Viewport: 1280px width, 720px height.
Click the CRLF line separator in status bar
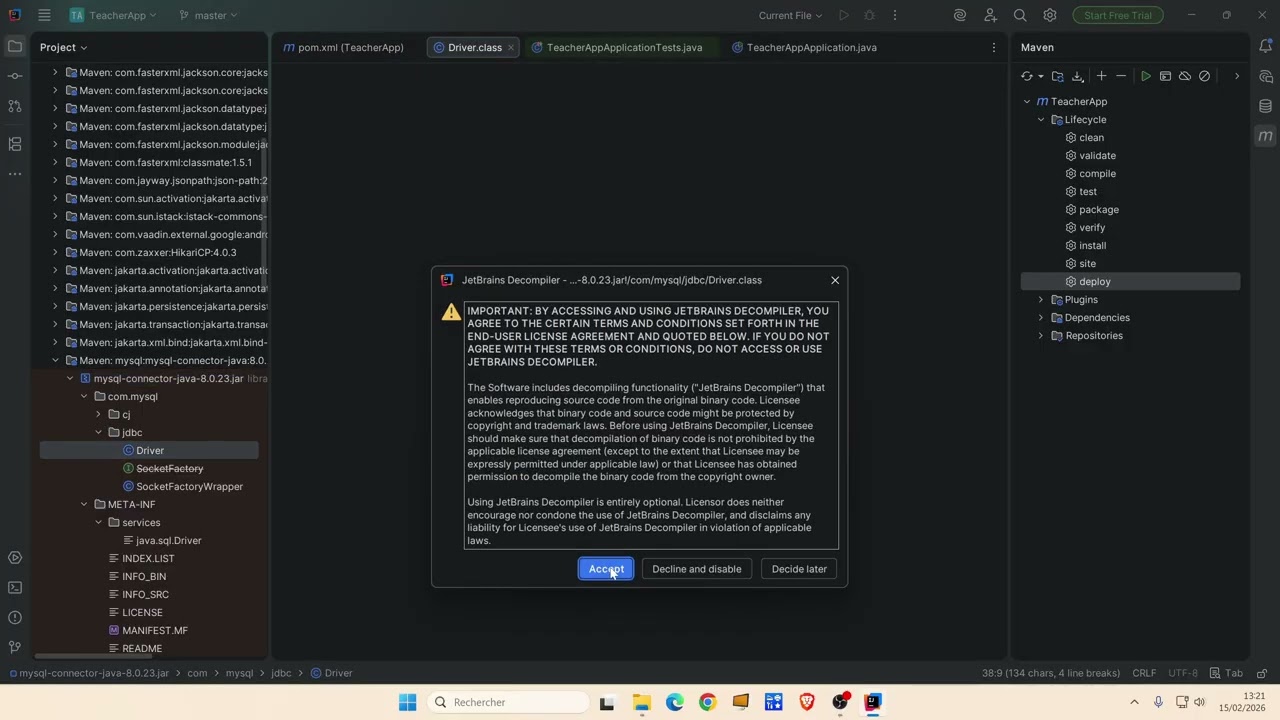point(1144,673)
